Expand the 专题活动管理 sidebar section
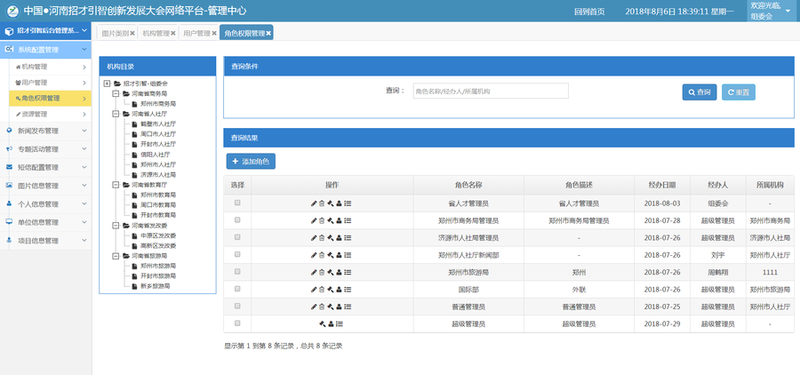Image resolution: width=800 pixels, height=375 pixels. 45,149
